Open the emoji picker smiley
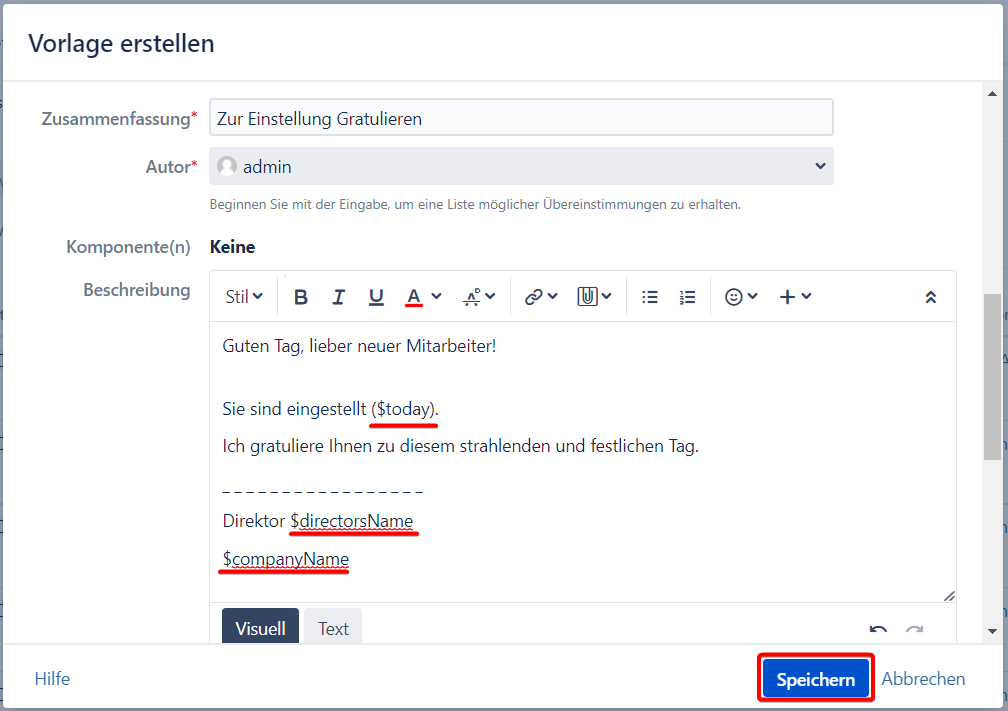The image size is (1008, 711). pyautogui.click(x=734, y=297)
